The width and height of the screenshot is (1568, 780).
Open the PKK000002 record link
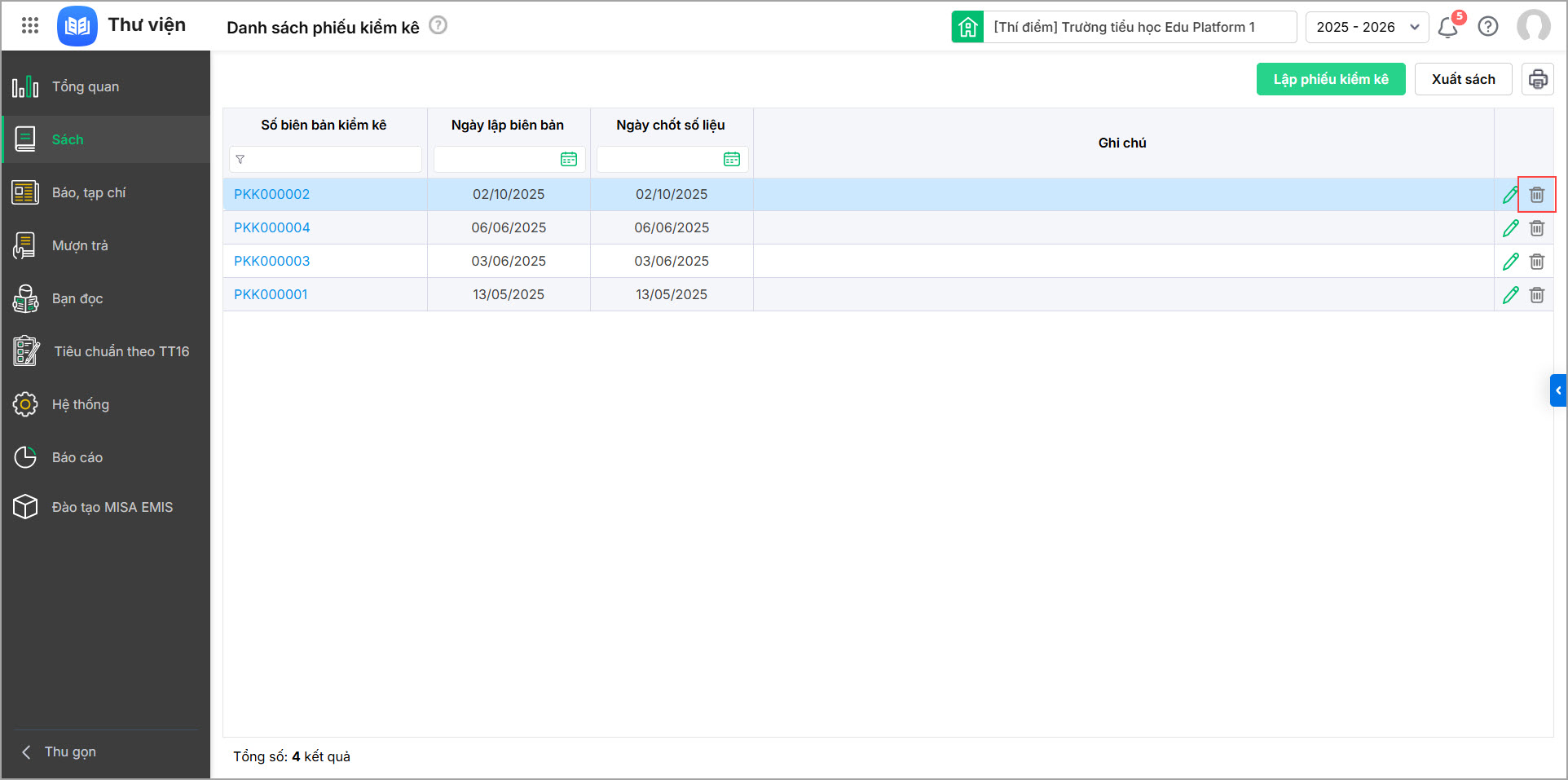click(271, 194)
